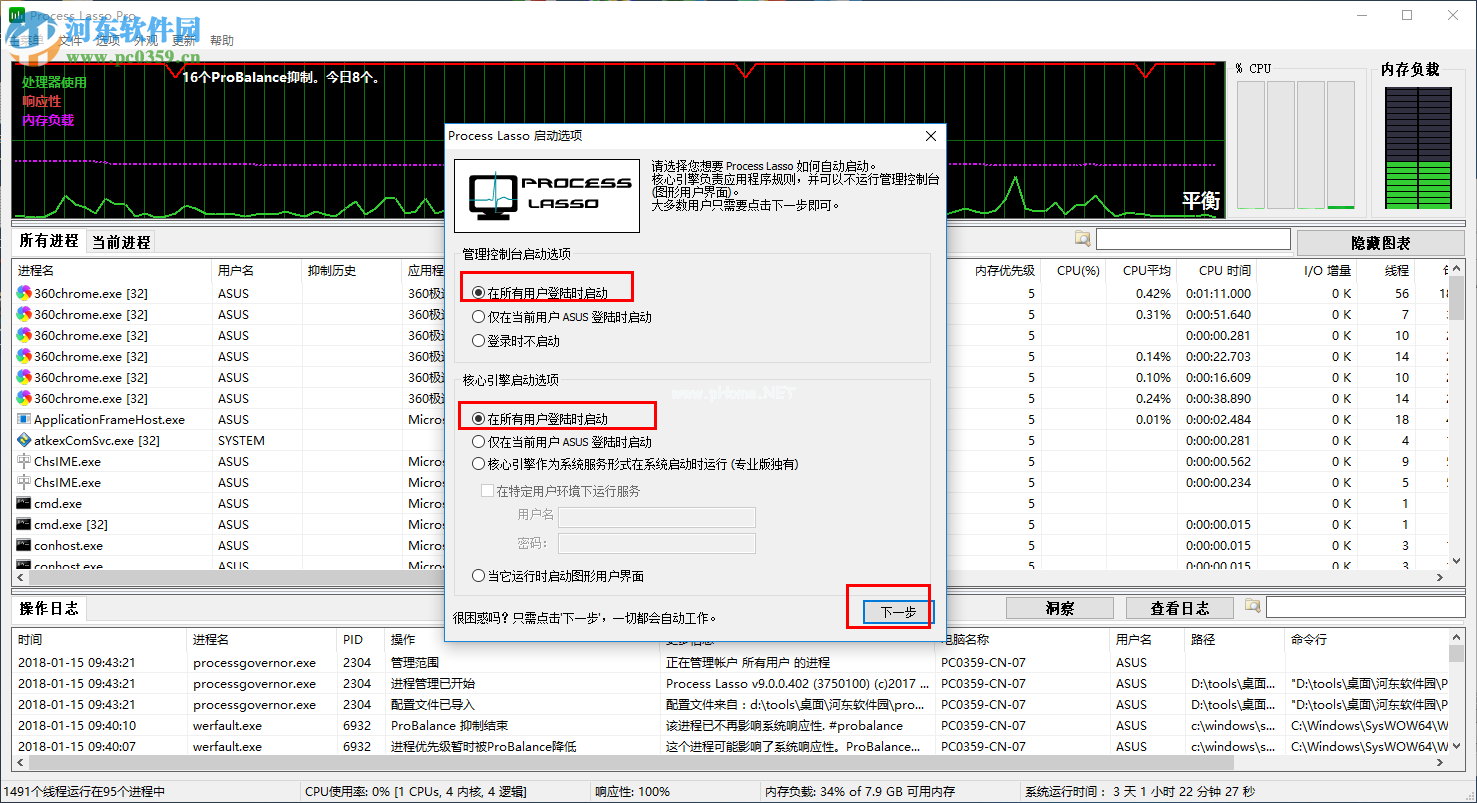Close the Process Lasso 启动选项 dialog
1477x803 pixels.
931,136
